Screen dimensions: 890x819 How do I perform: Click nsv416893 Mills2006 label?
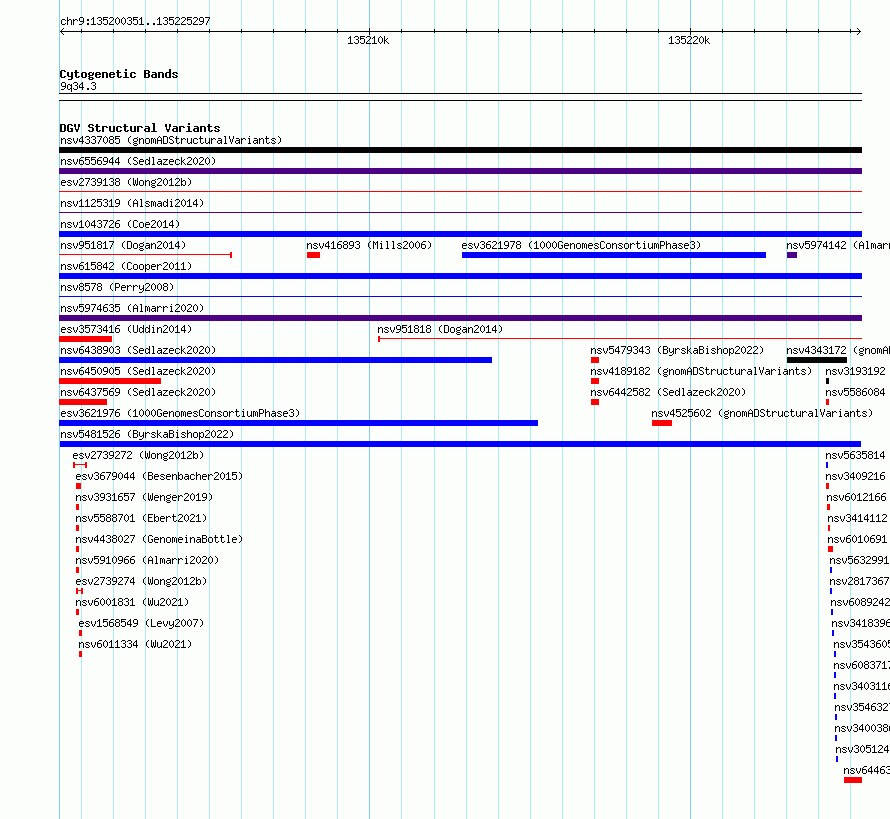[369, 245]
